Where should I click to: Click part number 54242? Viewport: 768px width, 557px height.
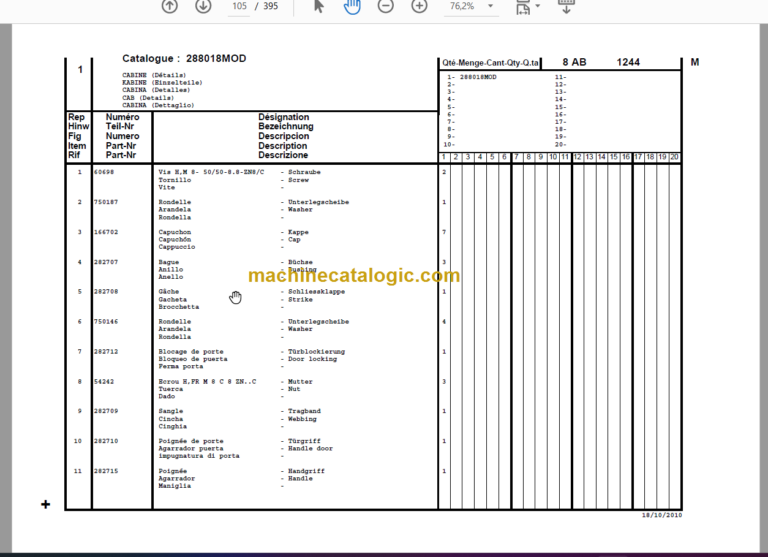tap(104, 381)
